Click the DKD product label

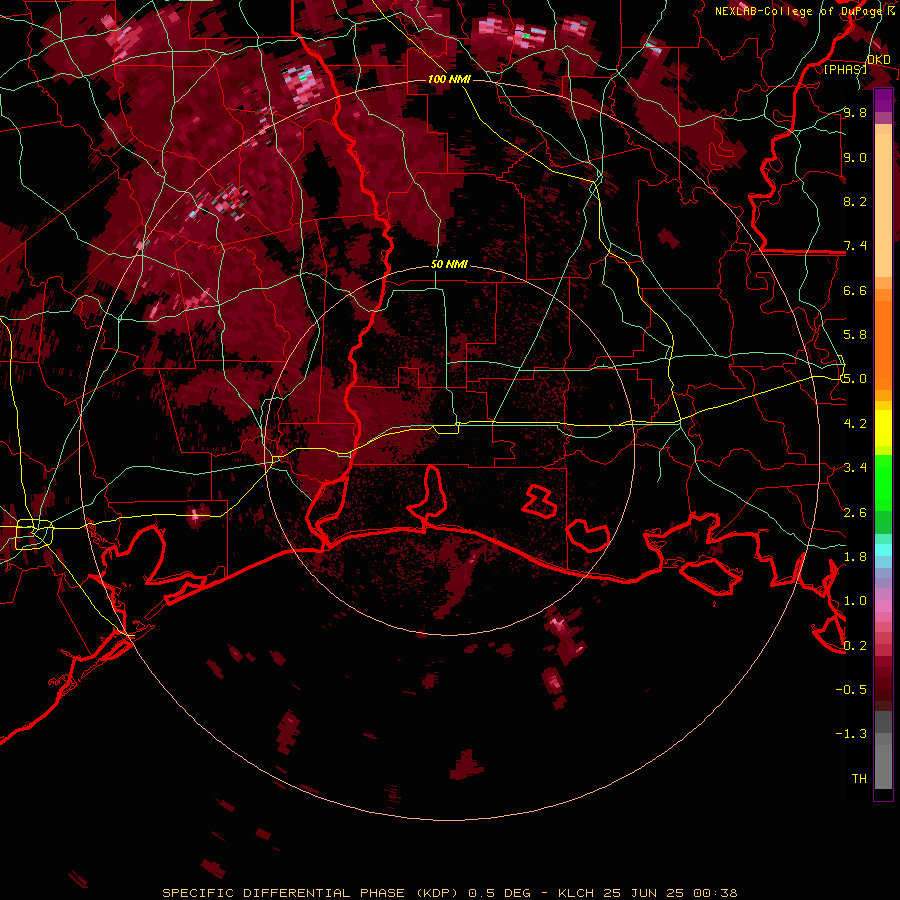coord(879,60)
